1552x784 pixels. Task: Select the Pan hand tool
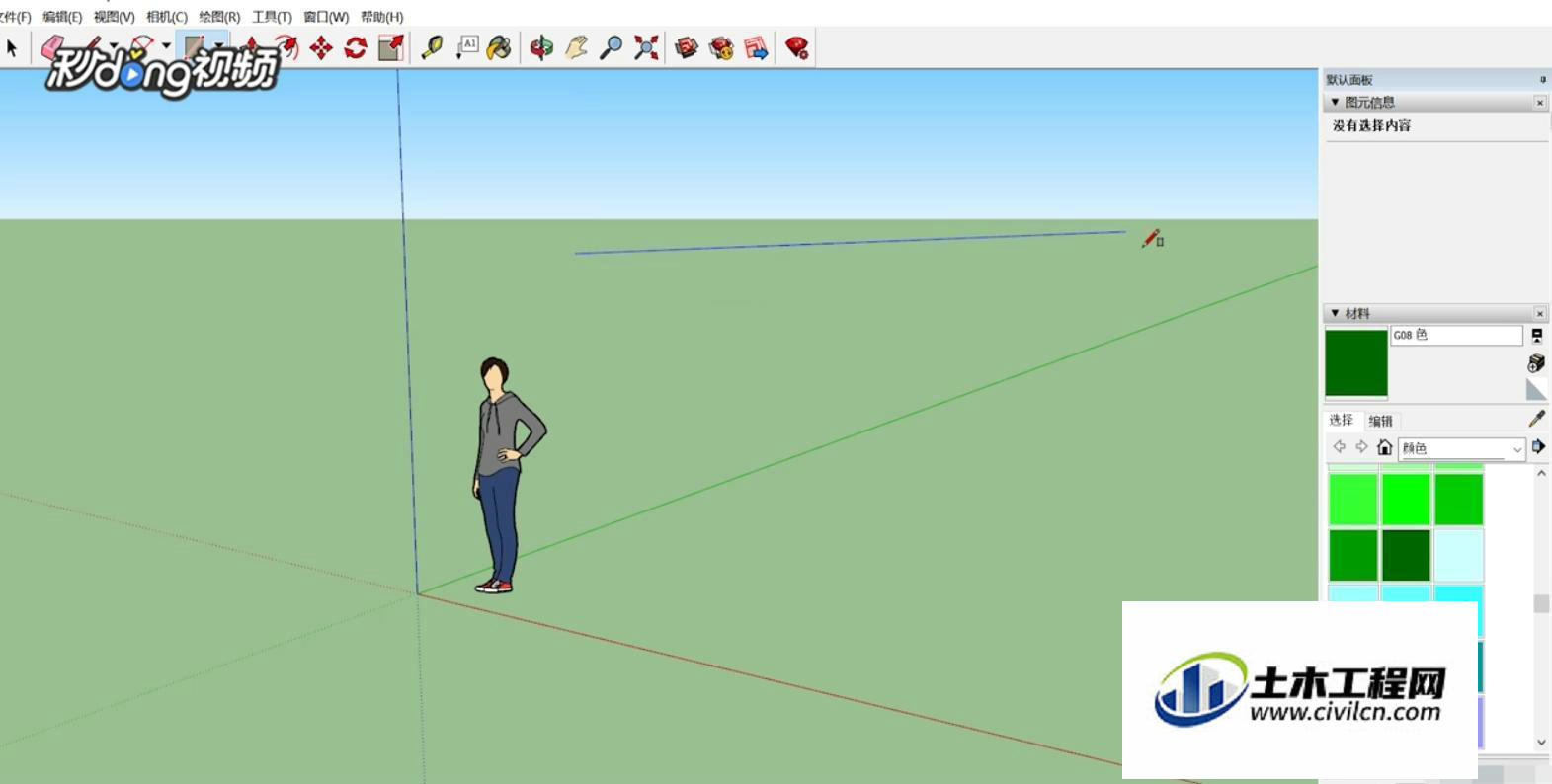pos(576,47)
